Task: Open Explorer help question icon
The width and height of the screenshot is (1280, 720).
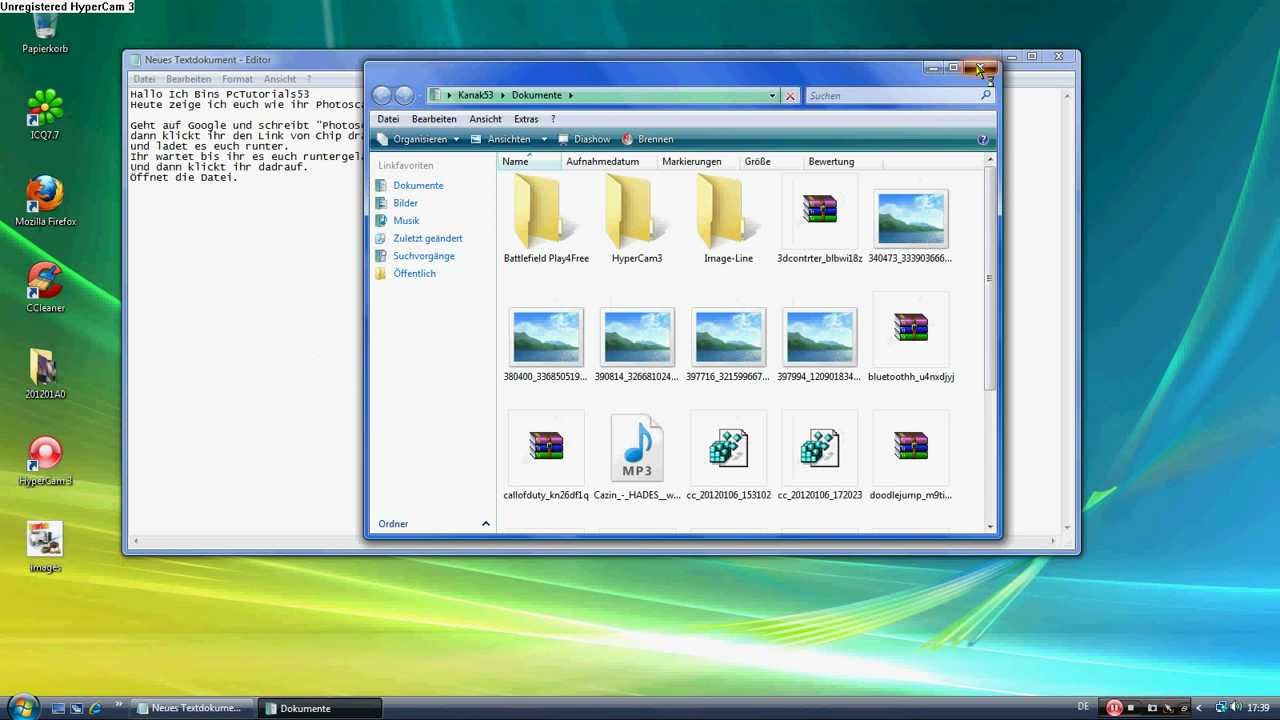Action: (x=983, y=139)
